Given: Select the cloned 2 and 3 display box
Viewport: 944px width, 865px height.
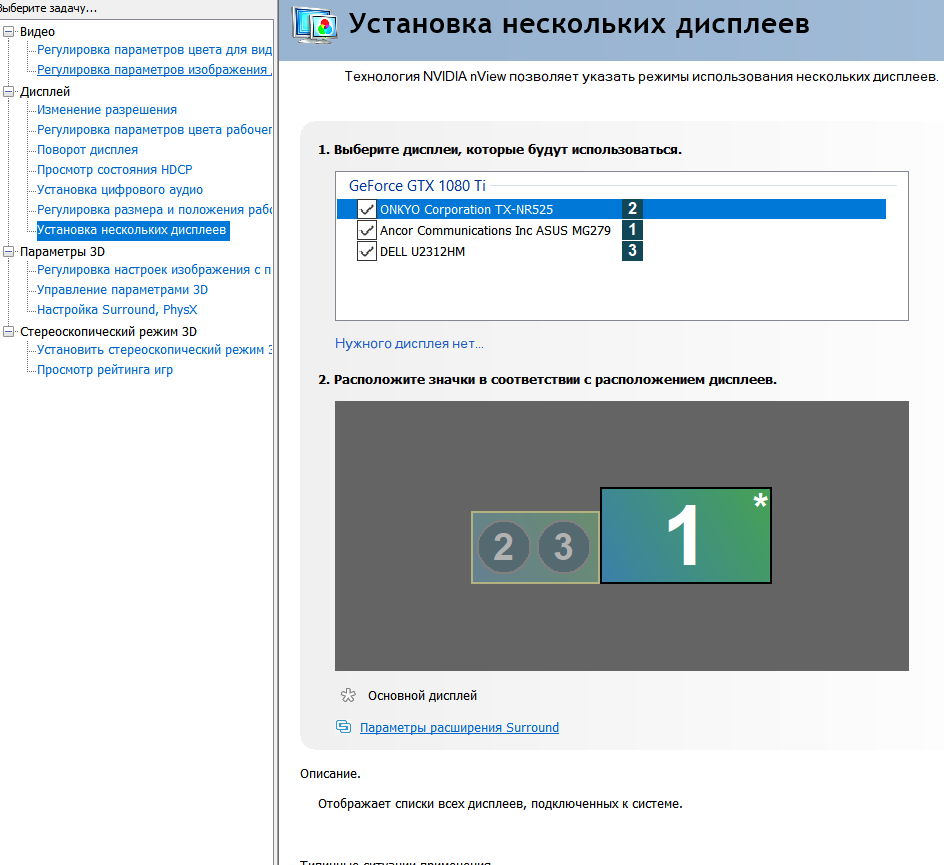Looking at the screenshot, I should [x=535, y=547].
